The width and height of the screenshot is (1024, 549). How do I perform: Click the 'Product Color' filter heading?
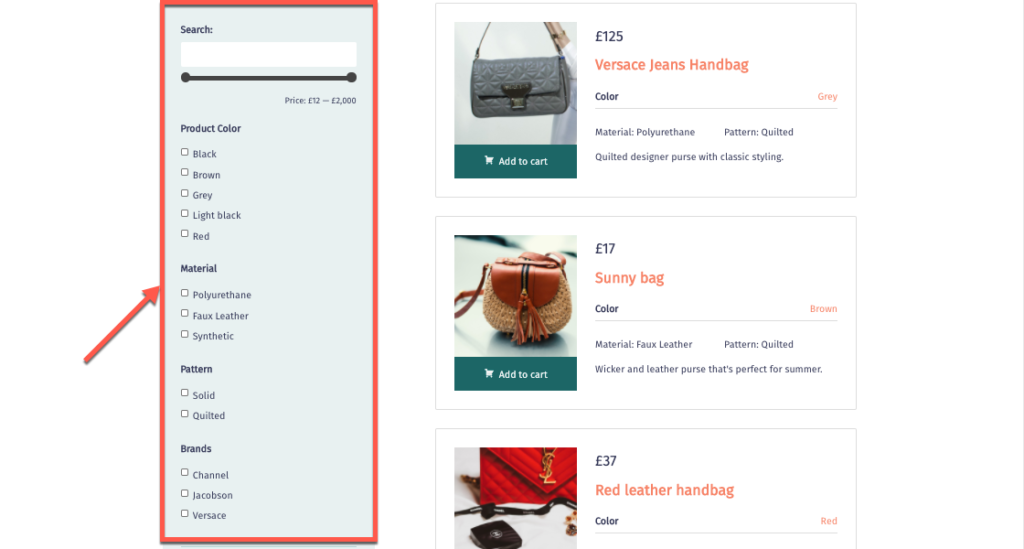coord(210,129)
